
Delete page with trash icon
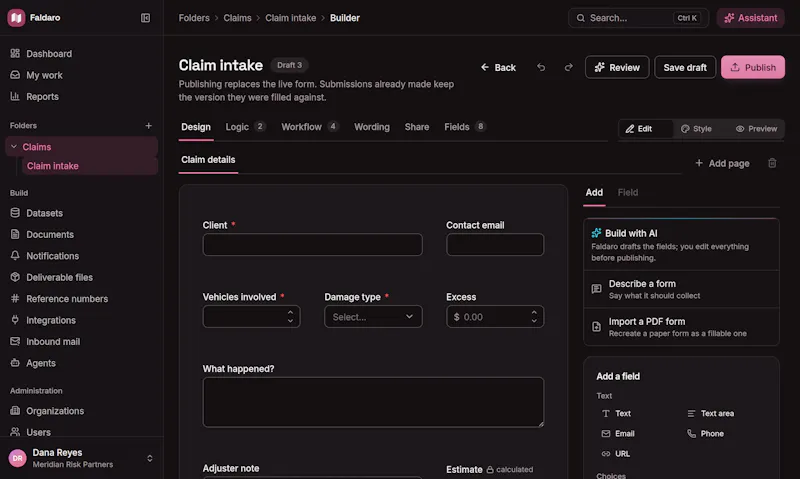tap(772, 163)
